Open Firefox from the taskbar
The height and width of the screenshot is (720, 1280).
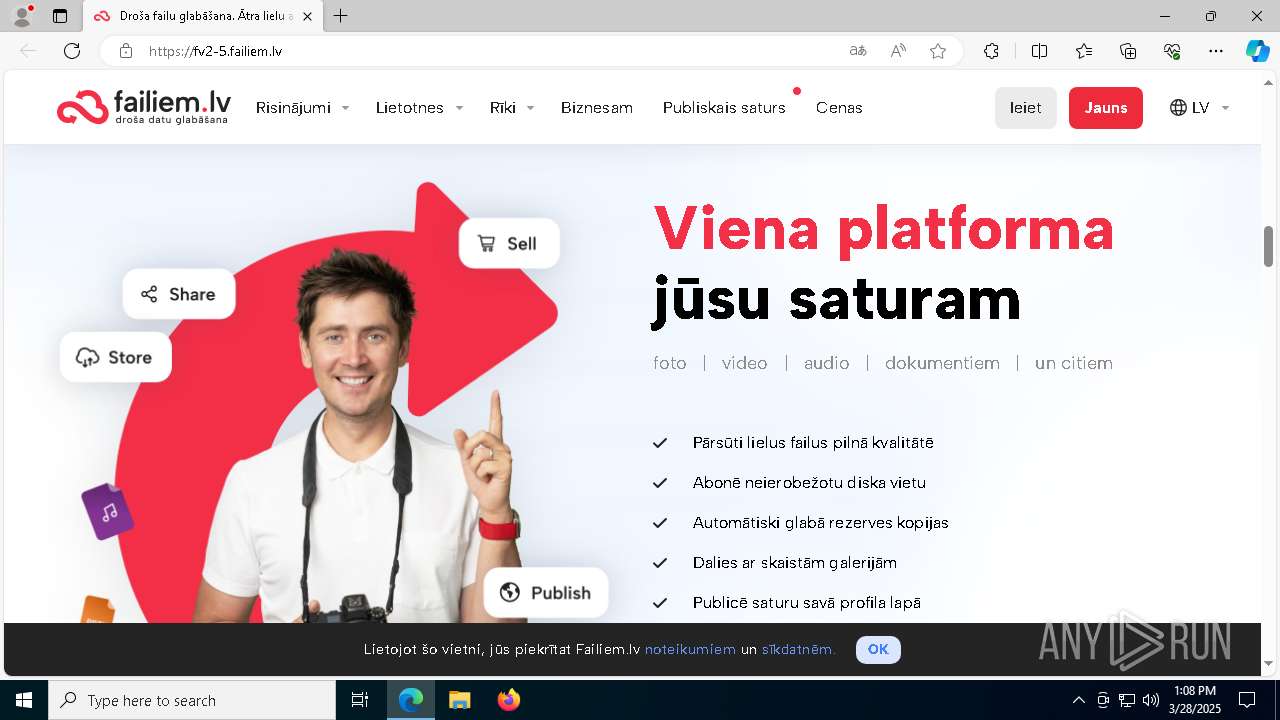pyautogui.click(x=509, y=700)
